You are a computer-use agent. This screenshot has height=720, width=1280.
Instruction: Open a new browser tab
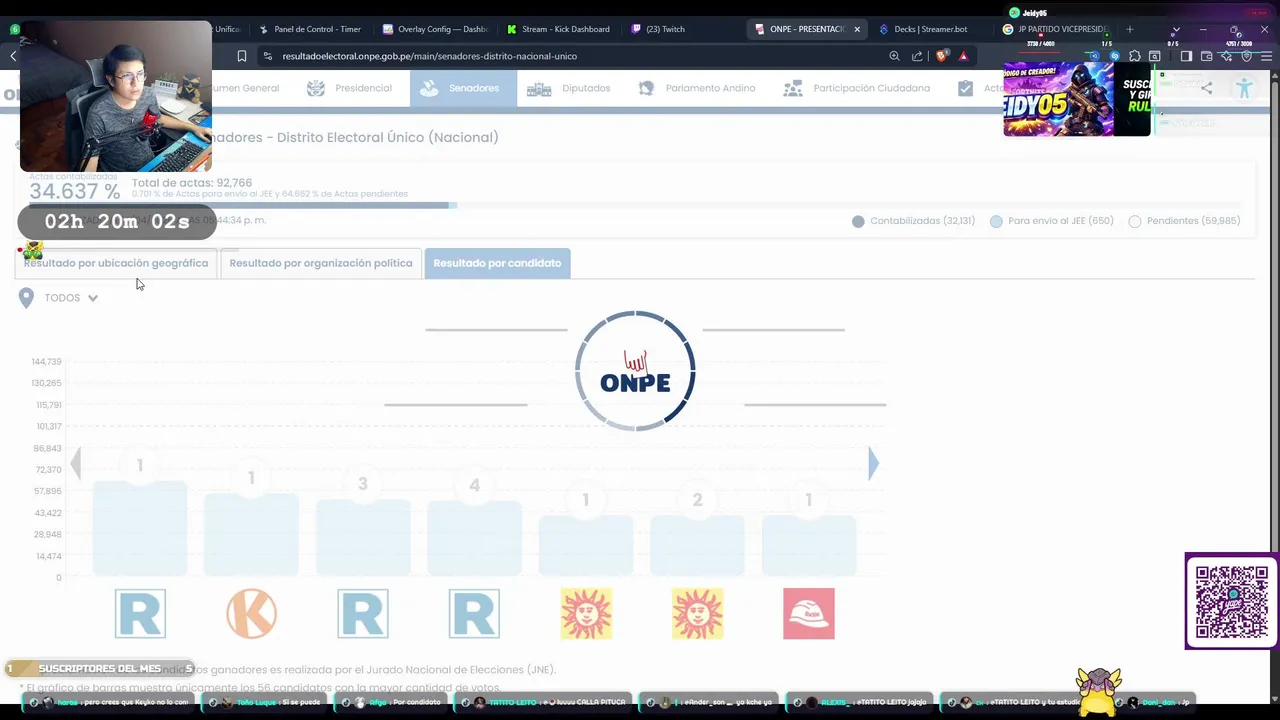(x=1130, y=29)
